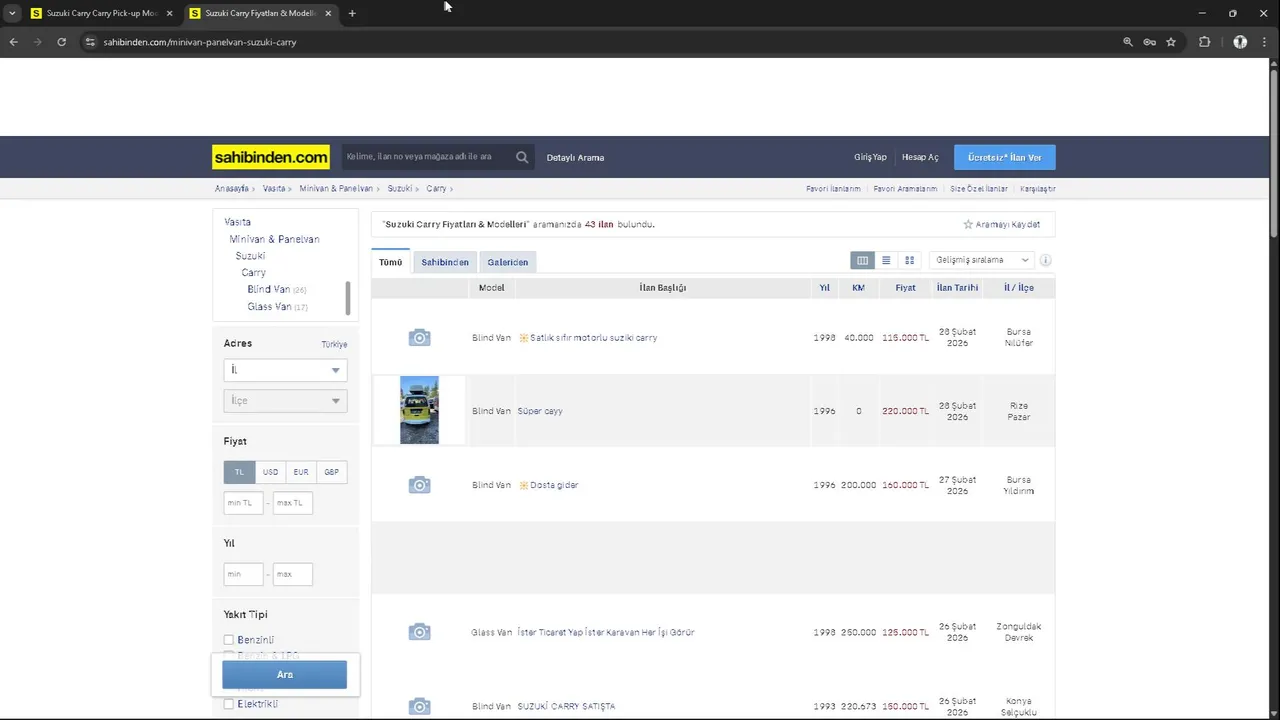Screen dimensions: 1280x720
Task: Open browser extensions puzzle icon
Action: click(x=1204, y=42)
